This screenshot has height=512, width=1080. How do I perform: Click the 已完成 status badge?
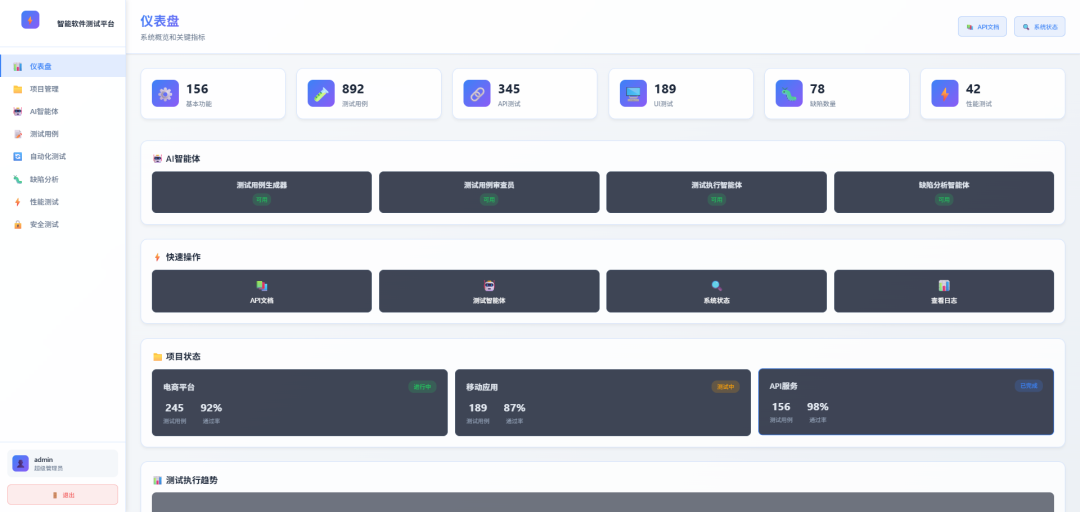pyautogui.click(x=1028, y=386)
